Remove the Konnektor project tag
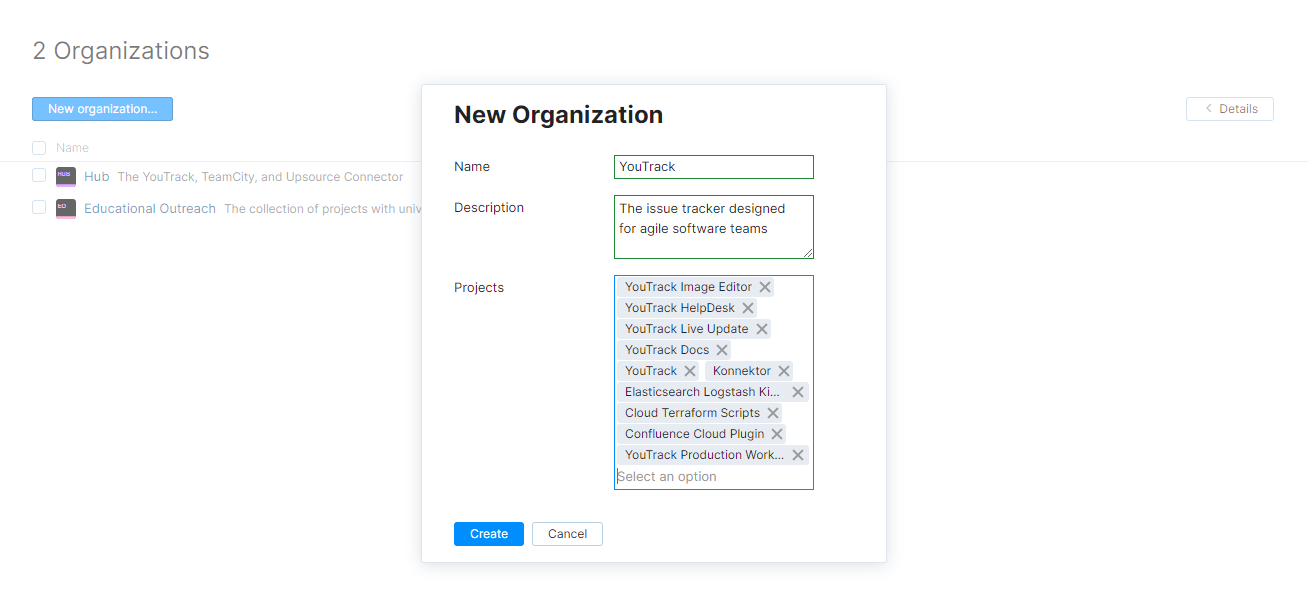Viewport: 1308px width, 609px height. coord(784,370)
